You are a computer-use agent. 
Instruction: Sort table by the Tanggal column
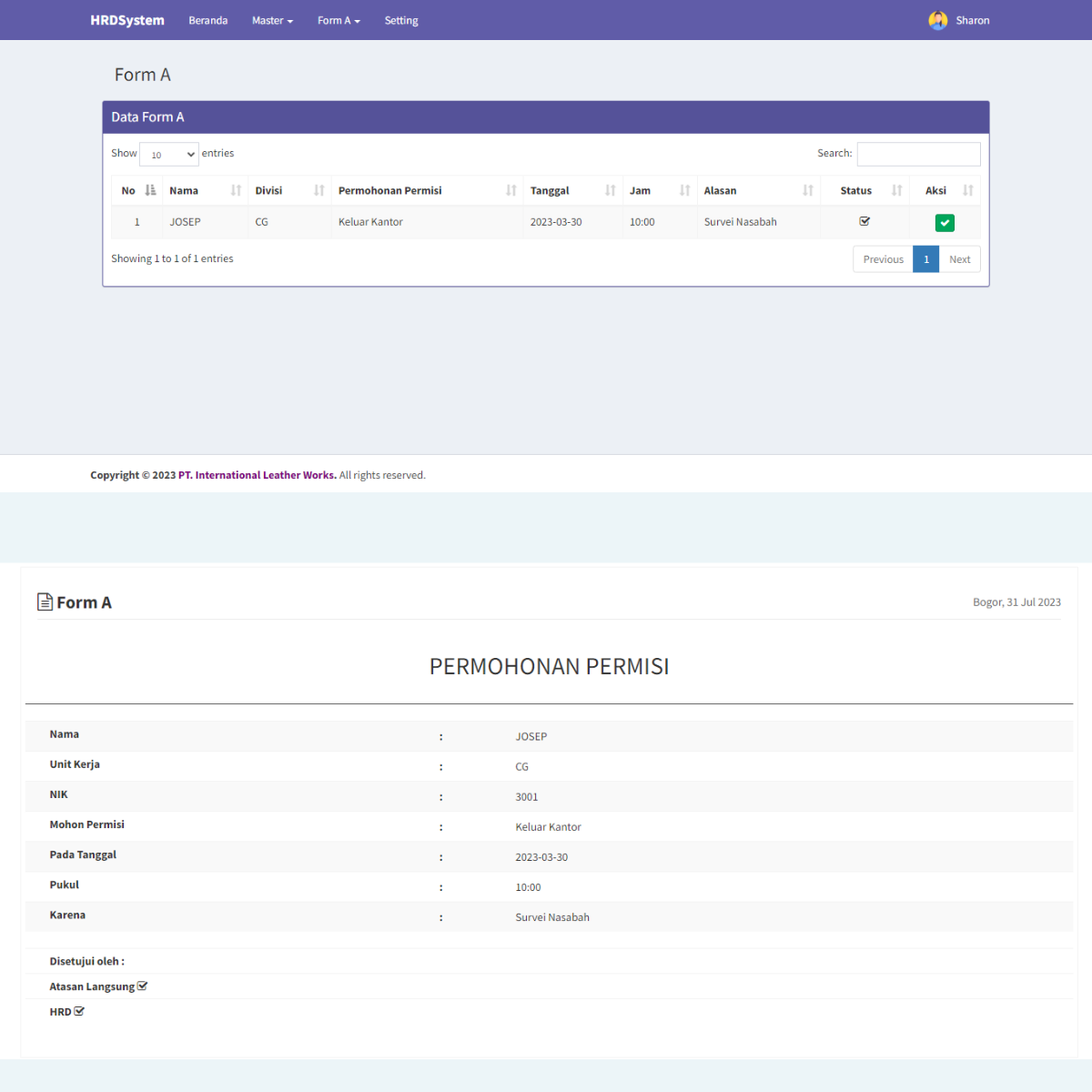572,190
